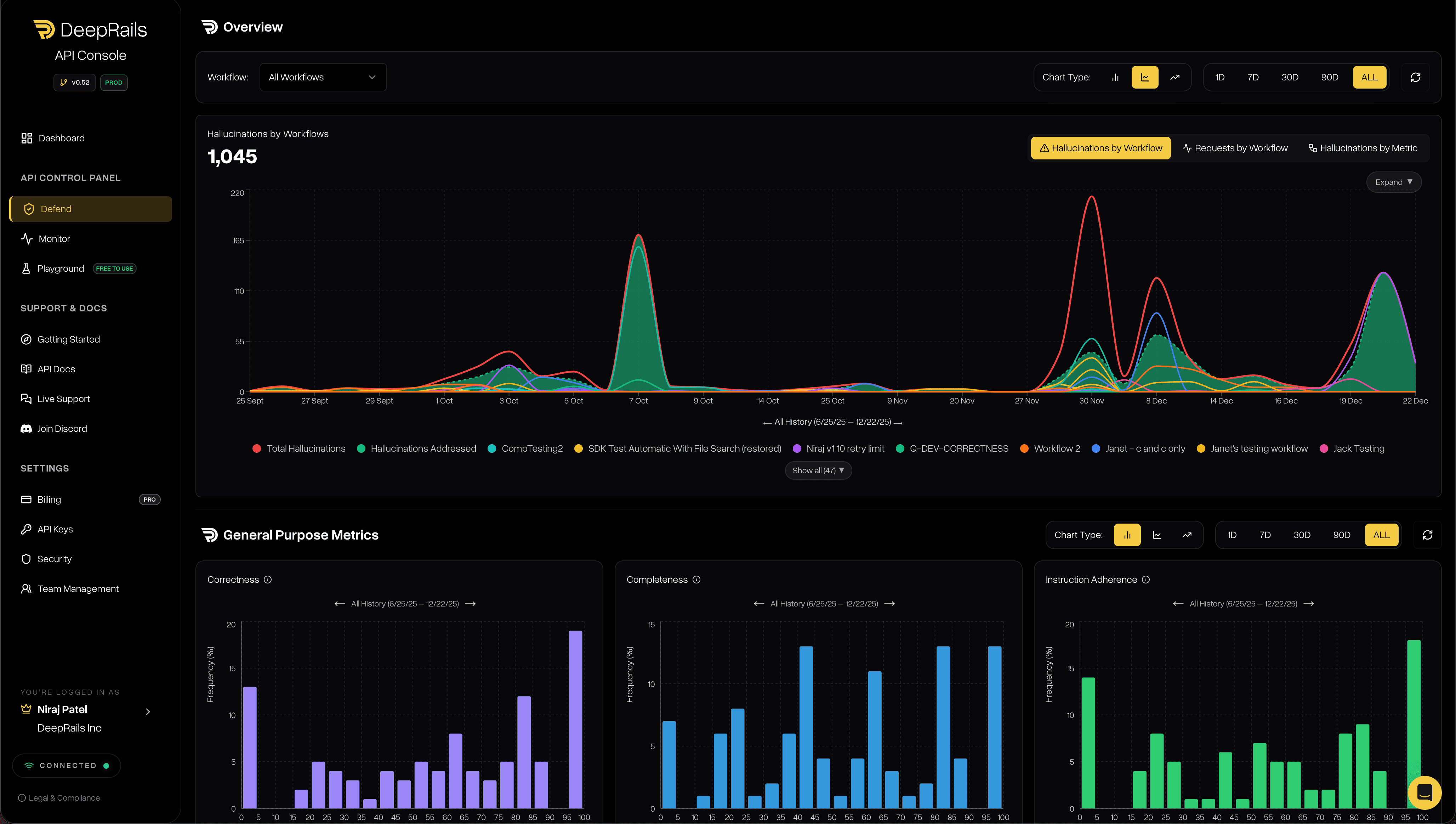Open the All Workflows dropdown
Screen dimensions: 1456x824
322,77
